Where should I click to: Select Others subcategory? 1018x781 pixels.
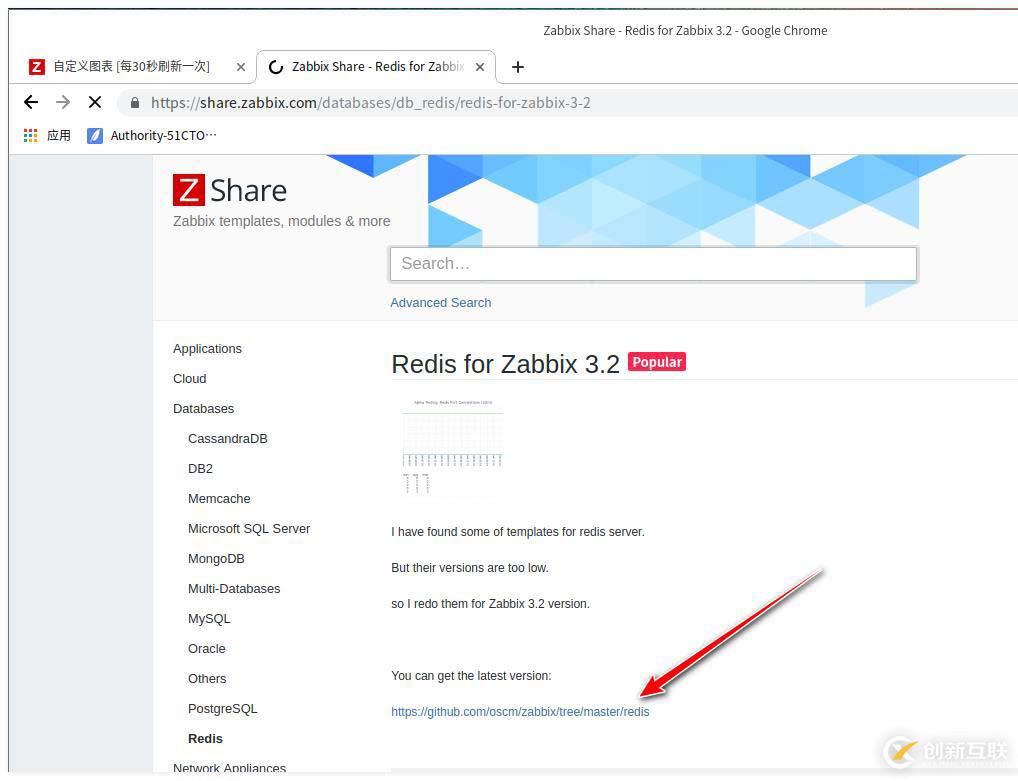pos(207,678)
